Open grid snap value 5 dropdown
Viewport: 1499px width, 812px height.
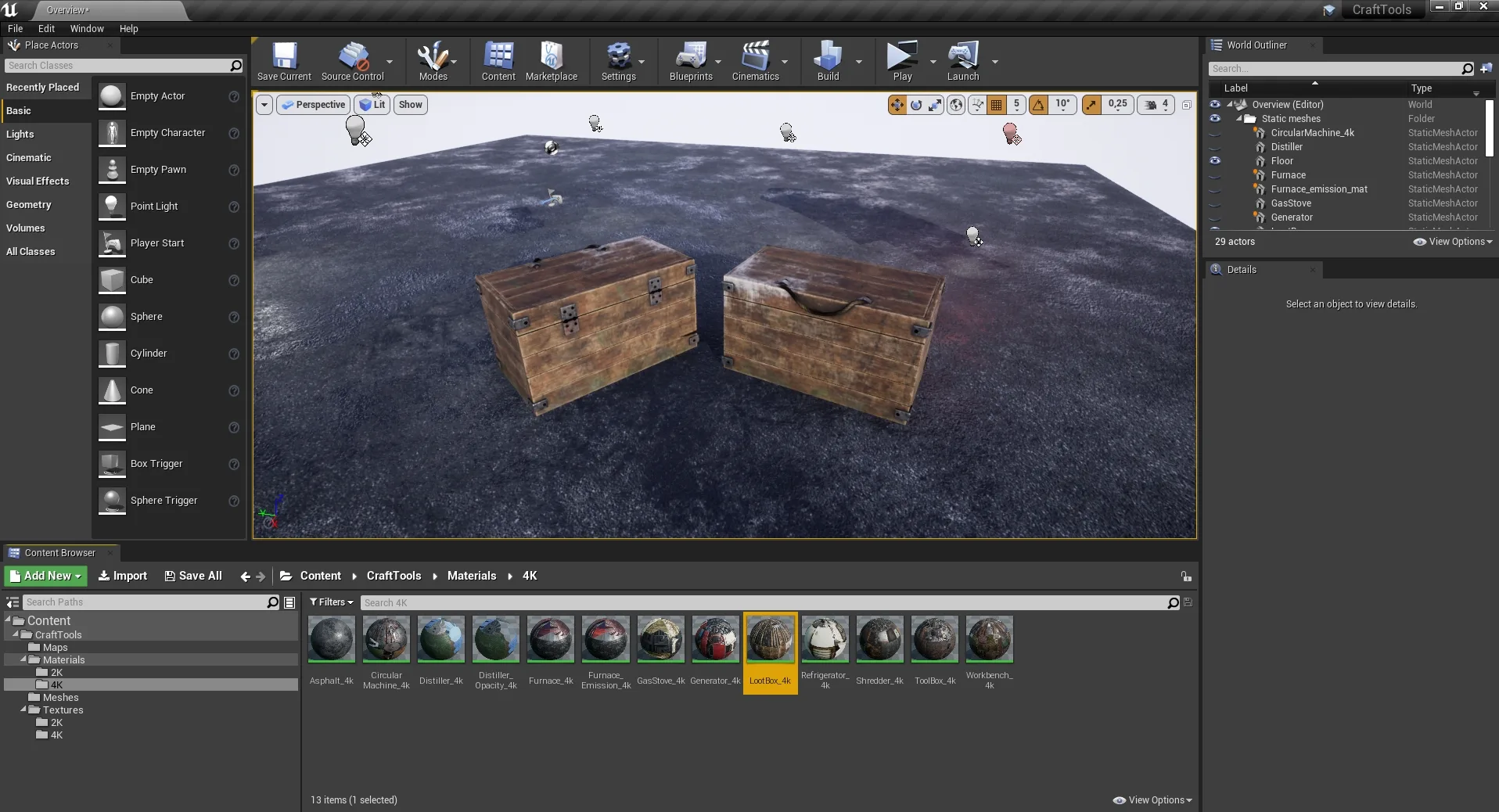tap(1016, 105)
